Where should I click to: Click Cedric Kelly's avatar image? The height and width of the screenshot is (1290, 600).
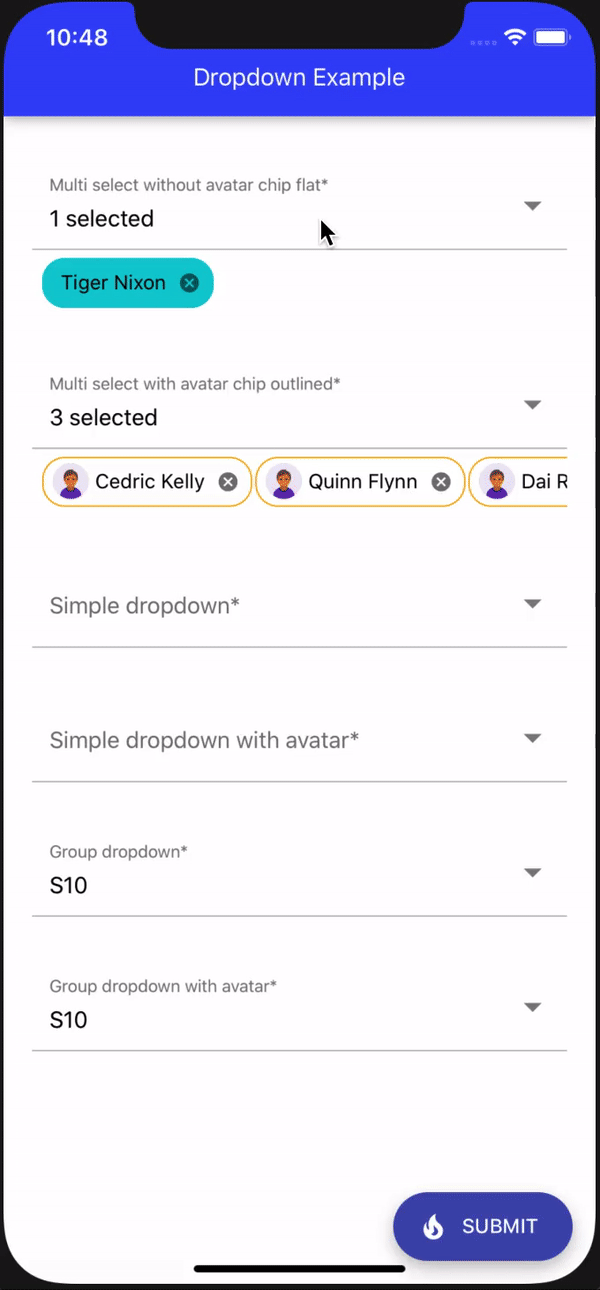click(x=72, y=482)
